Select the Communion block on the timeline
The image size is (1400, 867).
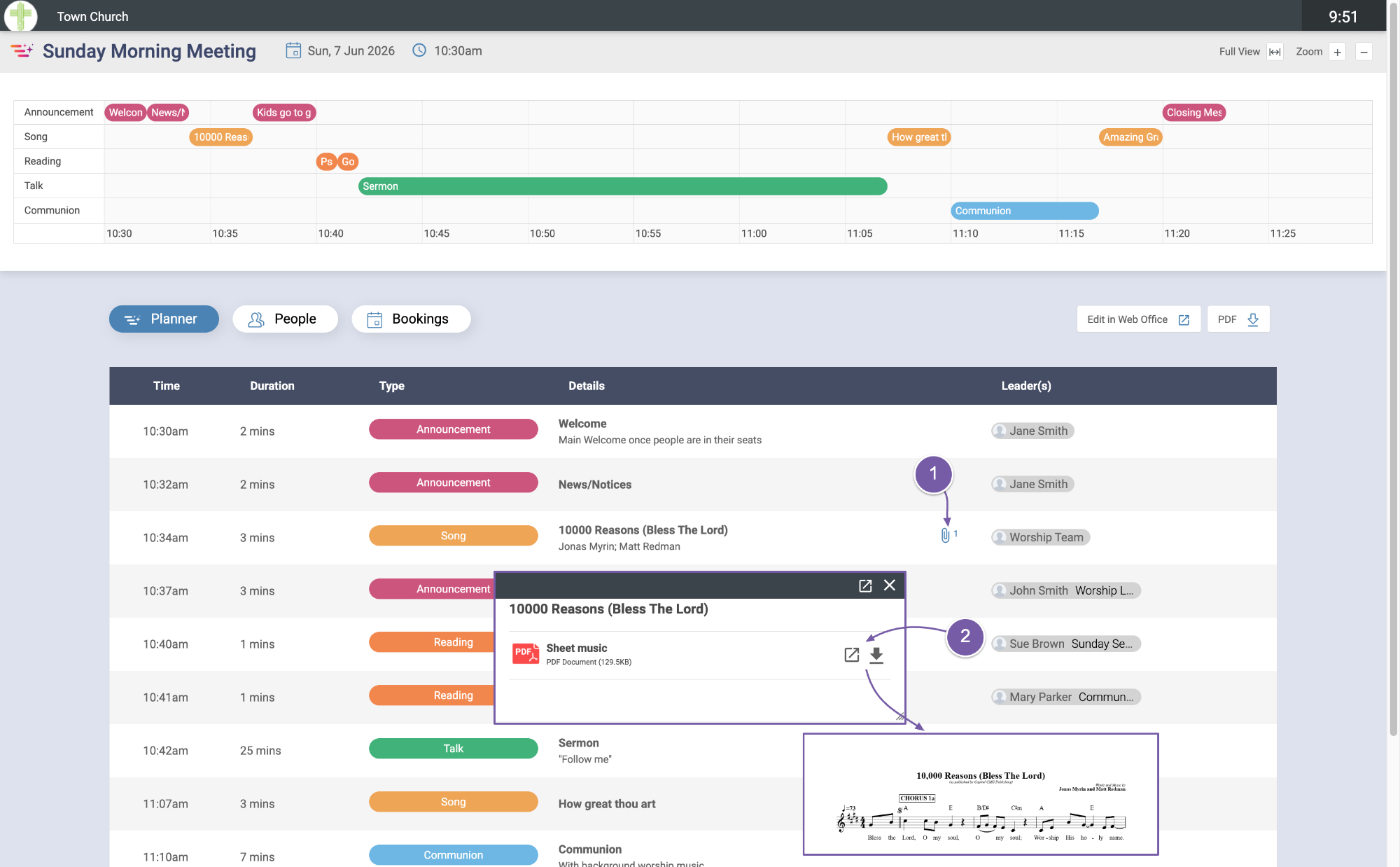coord(1024,211)
